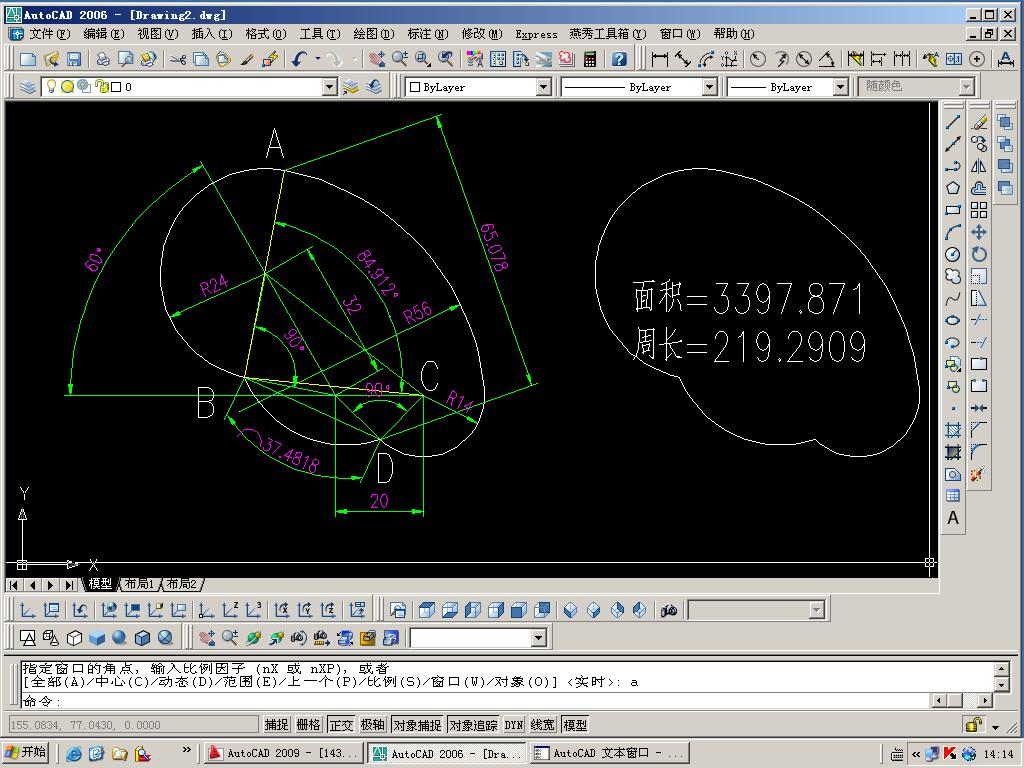Open the 标注(N) menu
Screen dimensions: 1024x768
[x=428, y=34]
